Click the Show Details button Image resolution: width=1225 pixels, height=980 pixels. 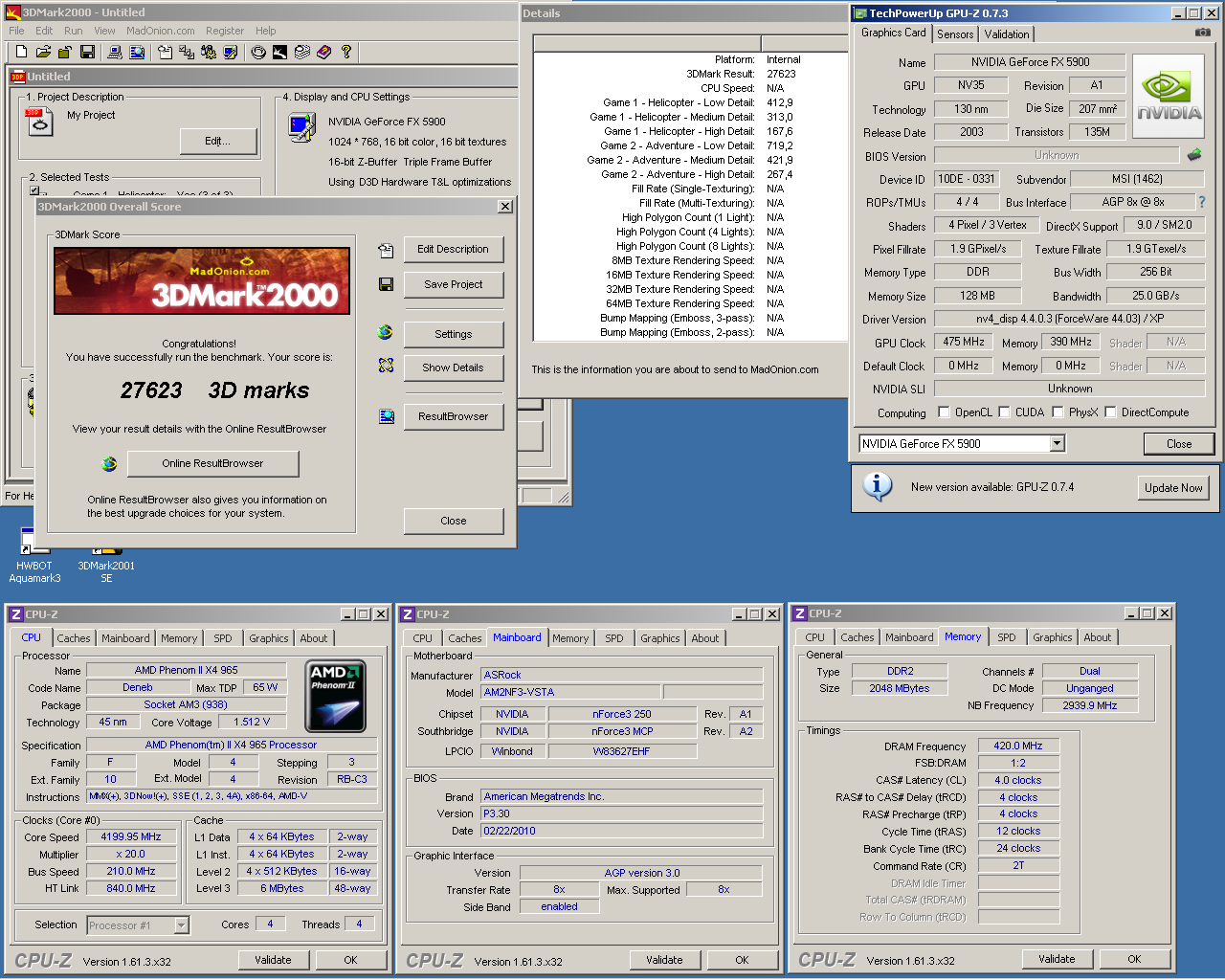454,367
